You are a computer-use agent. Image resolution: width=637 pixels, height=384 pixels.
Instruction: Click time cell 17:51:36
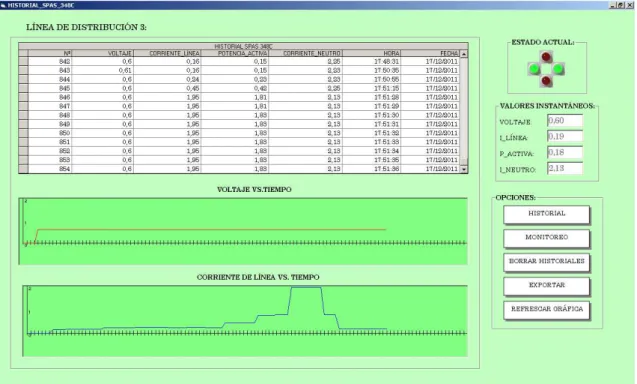tap(372, 169)
